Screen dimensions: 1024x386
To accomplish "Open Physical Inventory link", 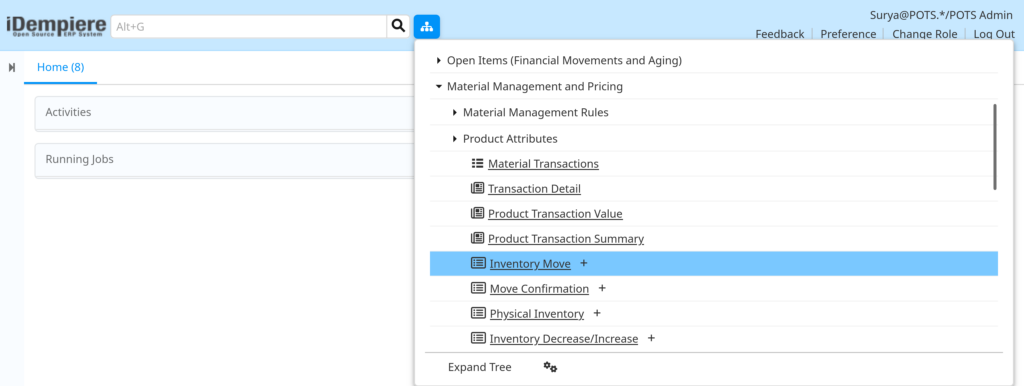I will click(x=537, y=314).
